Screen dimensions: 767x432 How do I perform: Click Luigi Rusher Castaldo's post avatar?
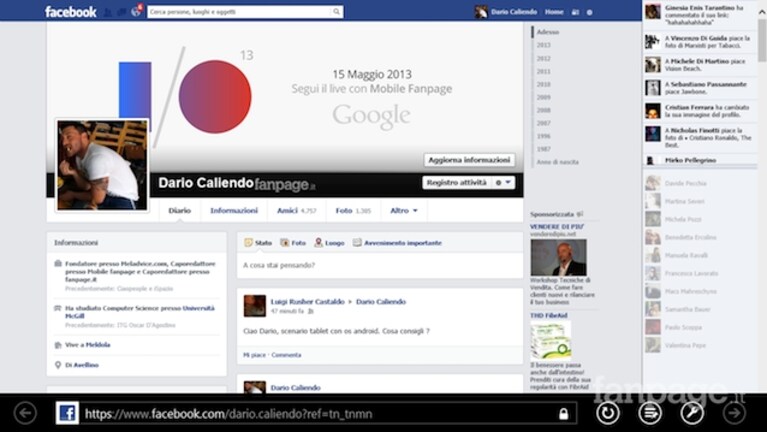coord(254,306)
